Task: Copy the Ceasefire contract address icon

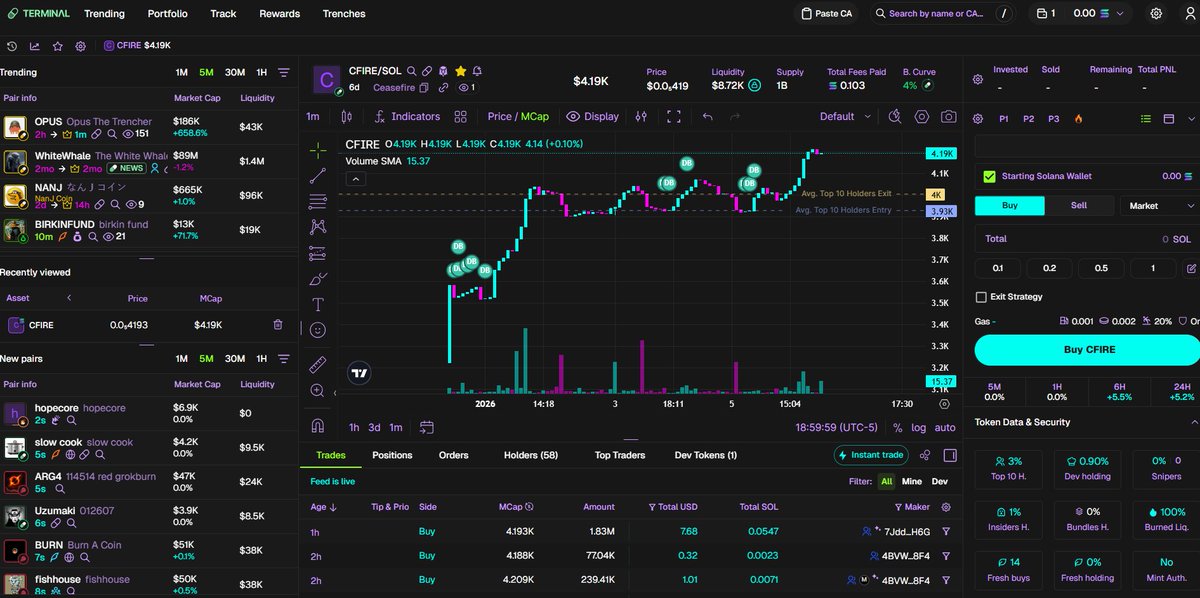Action: click(x=424, y=88)
